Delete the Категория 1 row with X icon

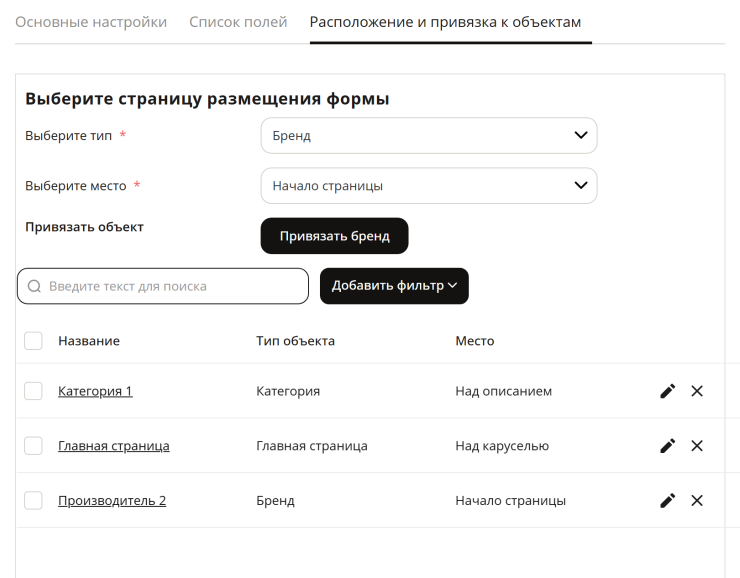[x=697, y=391]
